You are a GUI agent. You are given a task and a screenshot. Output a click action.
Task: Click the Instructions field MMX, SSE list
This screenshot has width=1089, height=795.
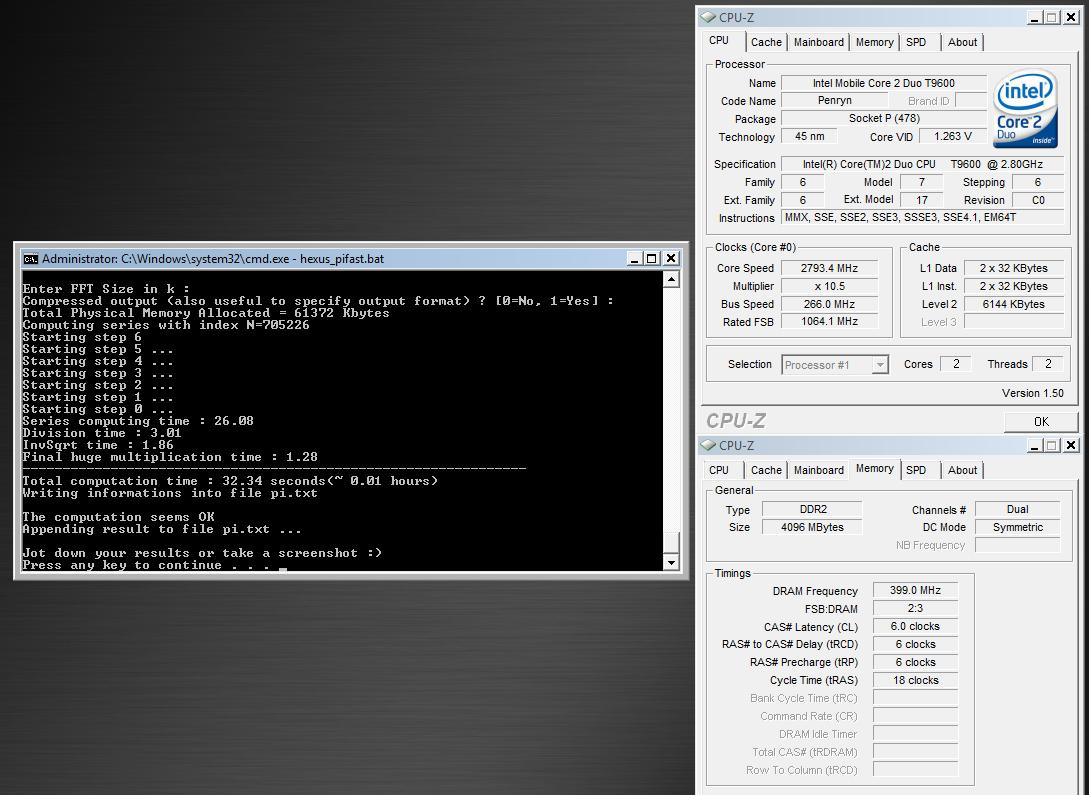[922, 217]
